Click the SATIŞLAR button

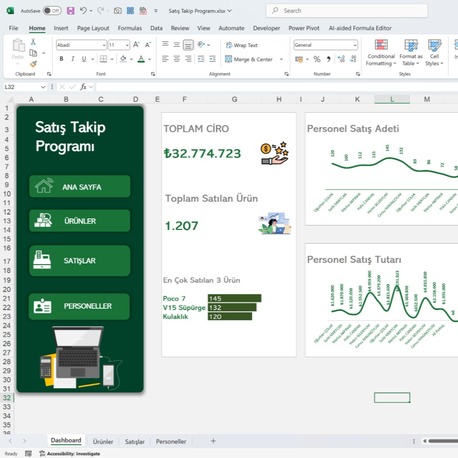click(80, 261)
